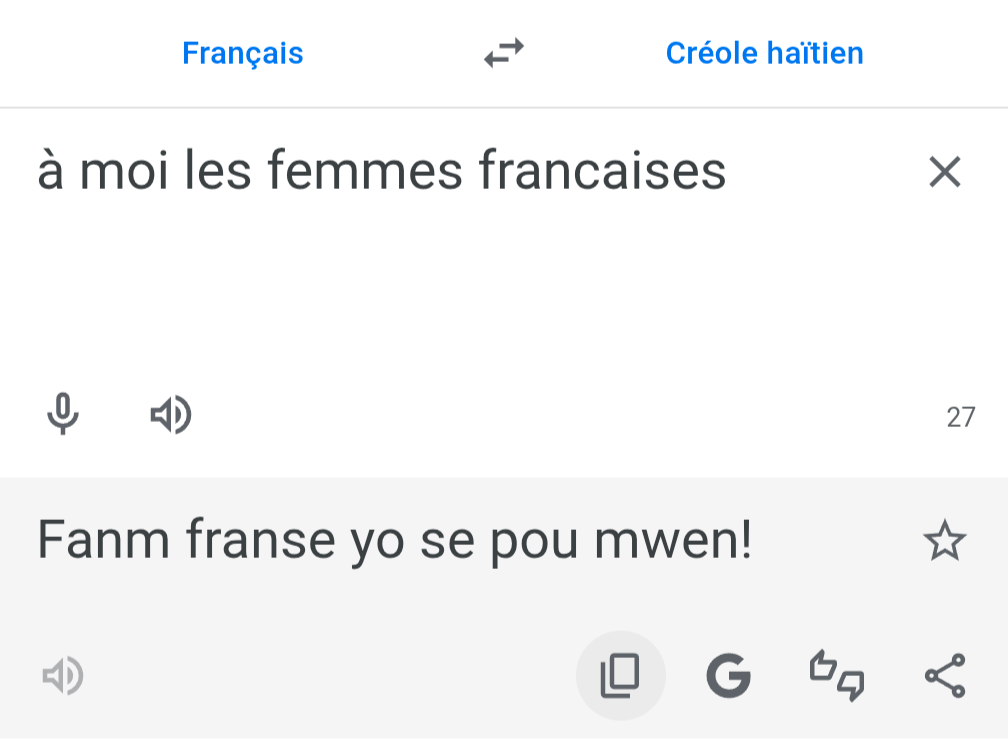
Task: Start voice input with the microphone
Action: pos(63,414)
